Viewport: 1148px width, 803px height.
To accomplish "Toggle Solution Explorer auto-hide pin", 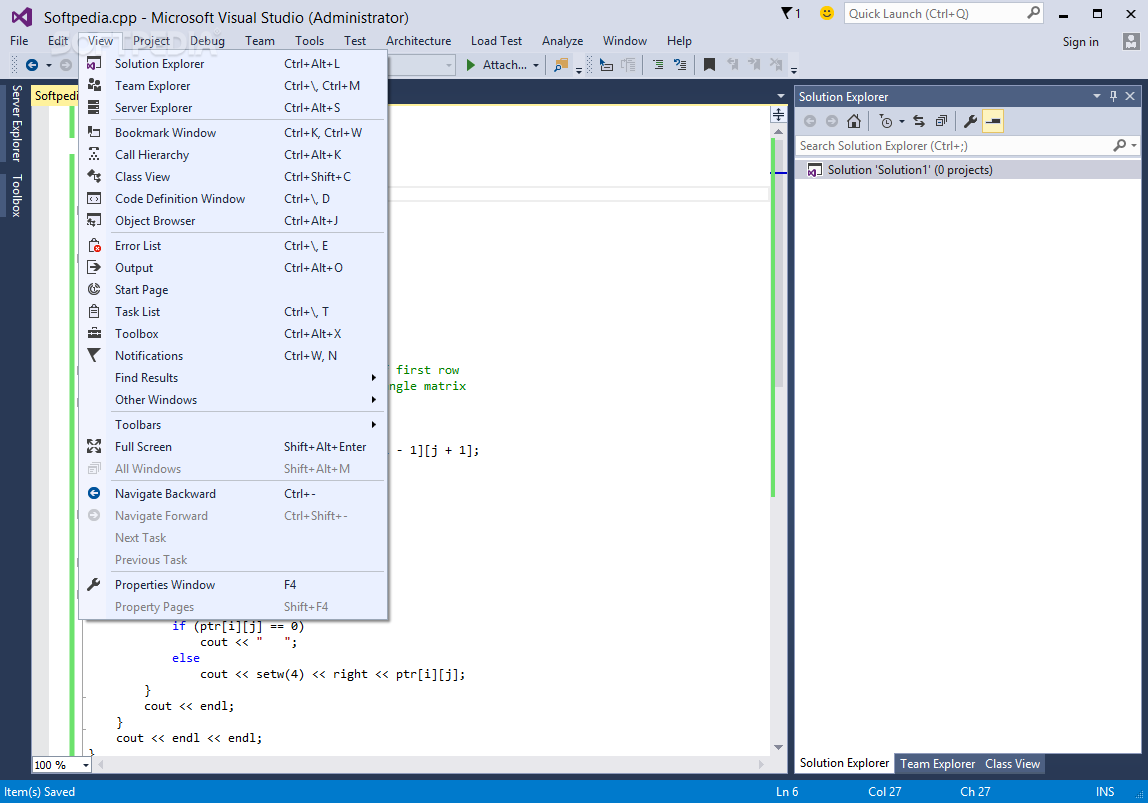I will (x=1114, y=96).
